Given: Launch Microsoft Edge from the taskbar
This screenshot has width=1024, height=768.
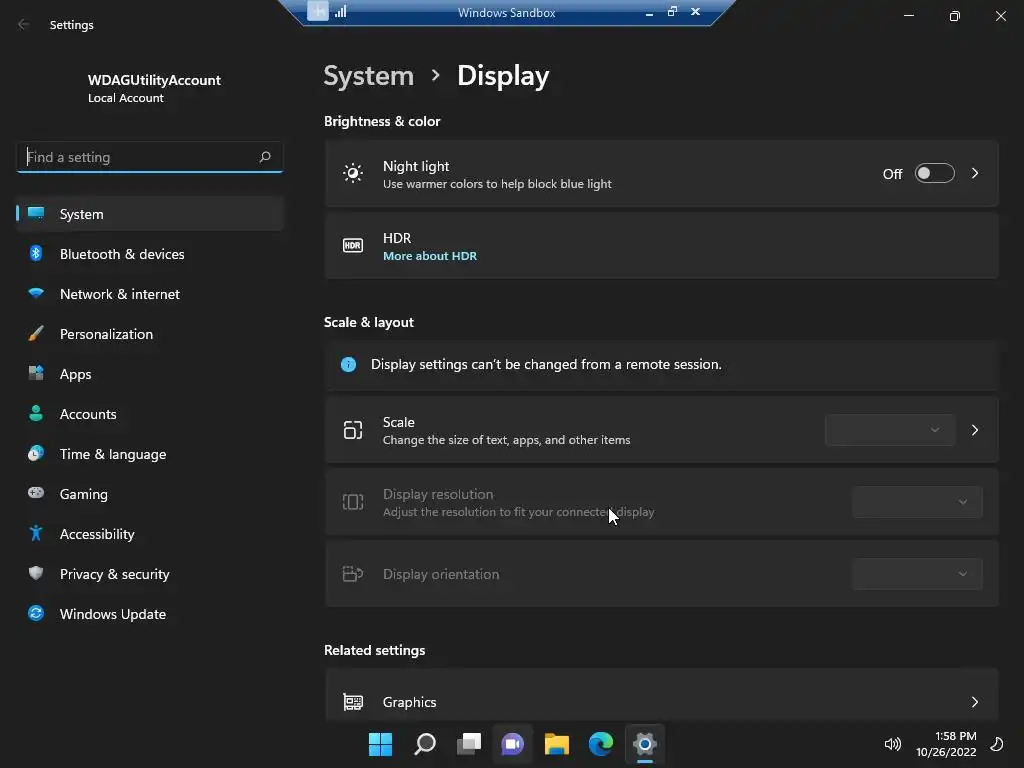Looking at the screenshot, I should pos(601,744).
